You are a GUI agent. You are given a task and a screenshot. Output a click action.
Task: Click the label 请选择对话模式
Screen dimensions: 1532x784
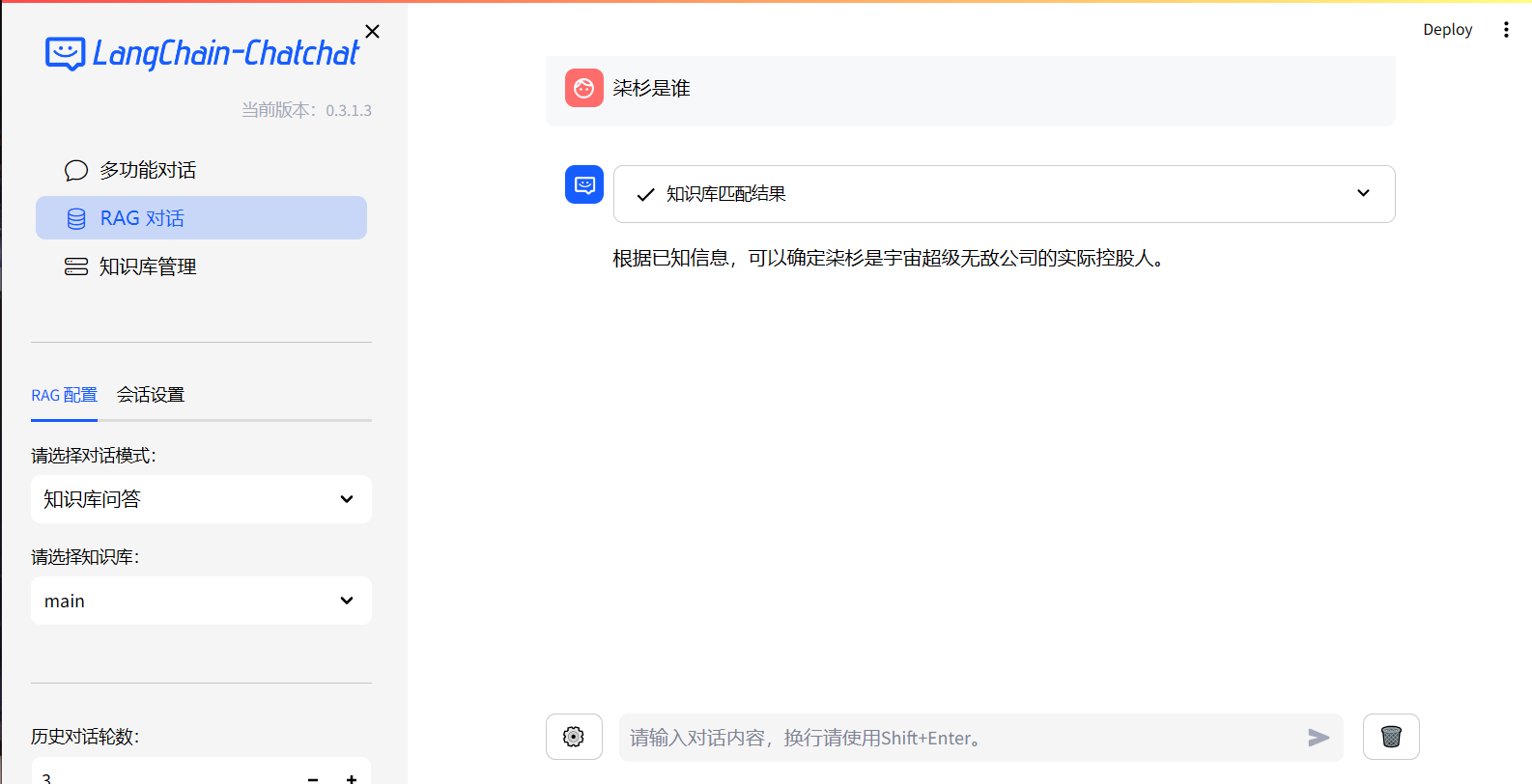tap(94, 456)
